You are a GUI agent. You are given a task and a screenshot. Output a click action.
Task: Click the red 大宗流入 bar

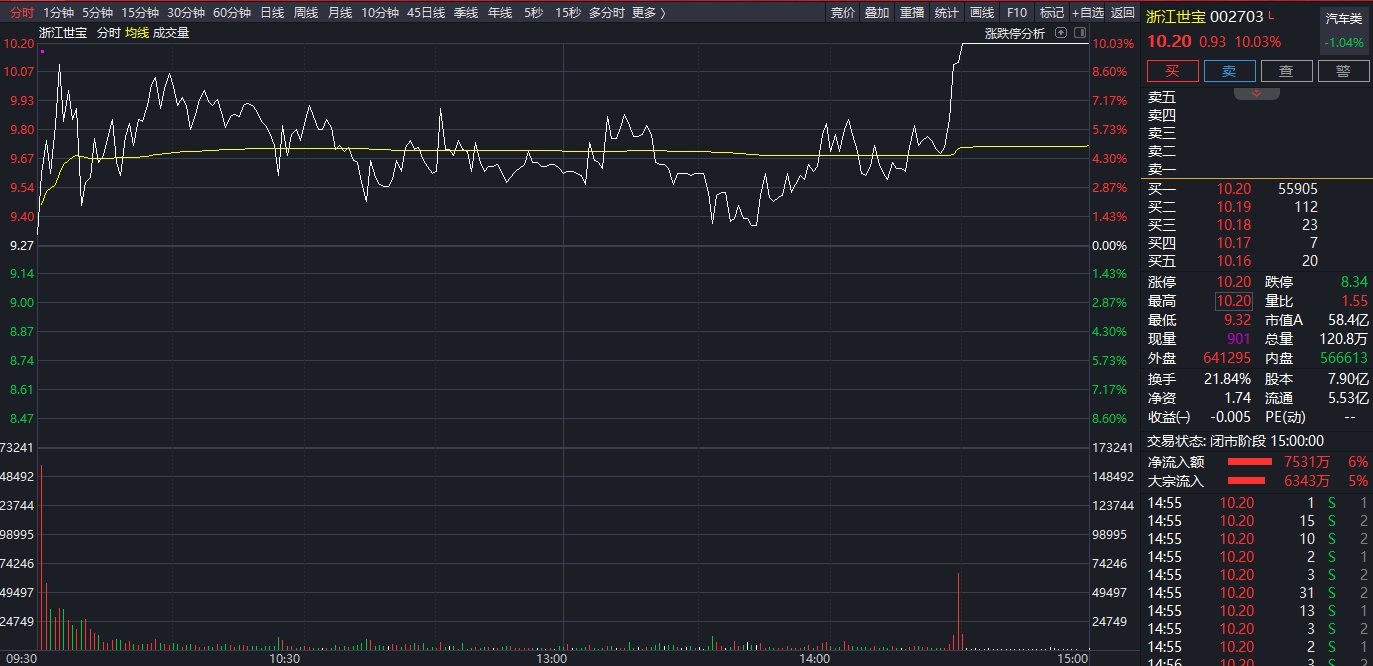1246,481
